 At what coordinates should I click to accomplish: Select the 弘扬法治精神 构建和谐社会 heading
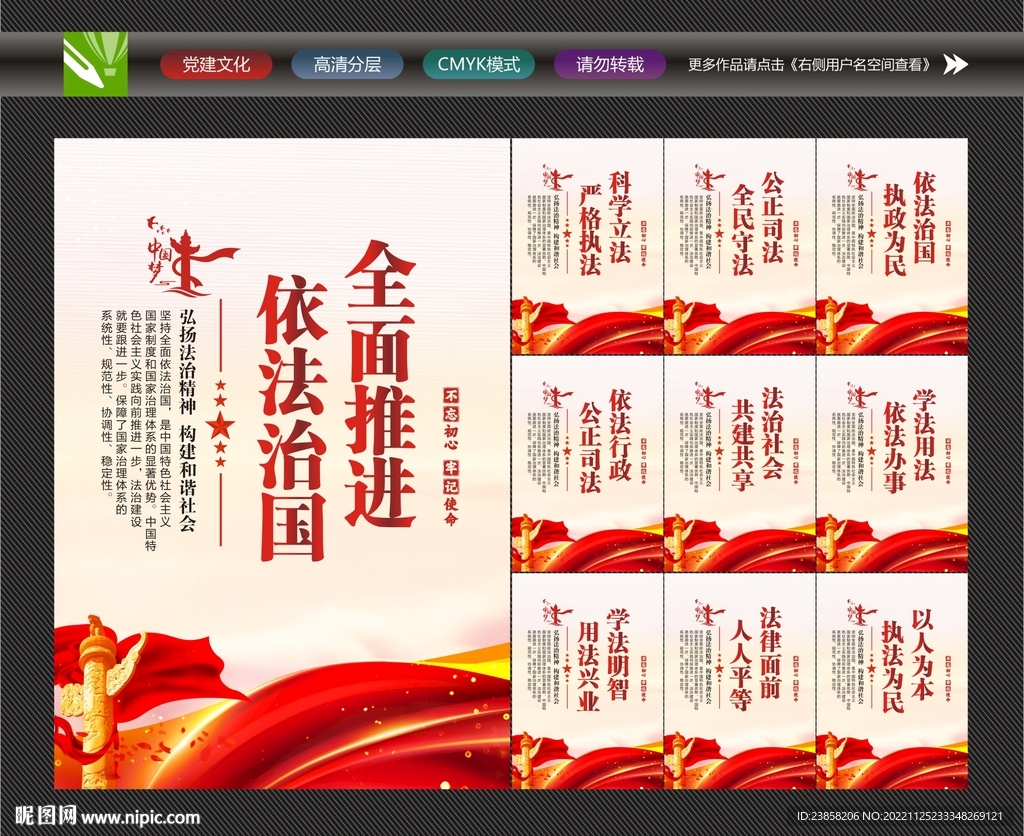pos(187,419)
